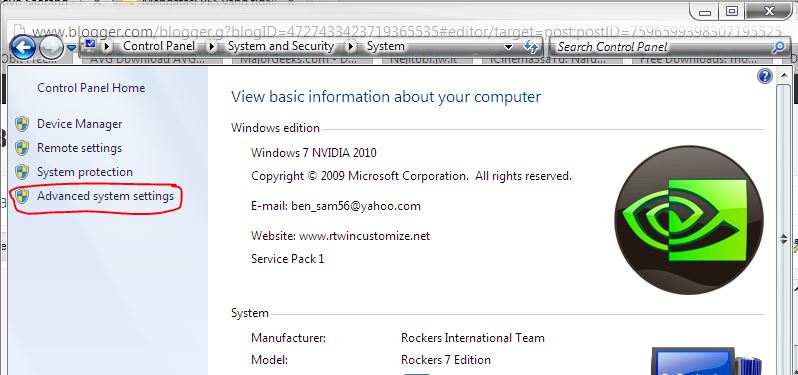
Task: Open Remote settings link
Action: [x=79, y=148]
